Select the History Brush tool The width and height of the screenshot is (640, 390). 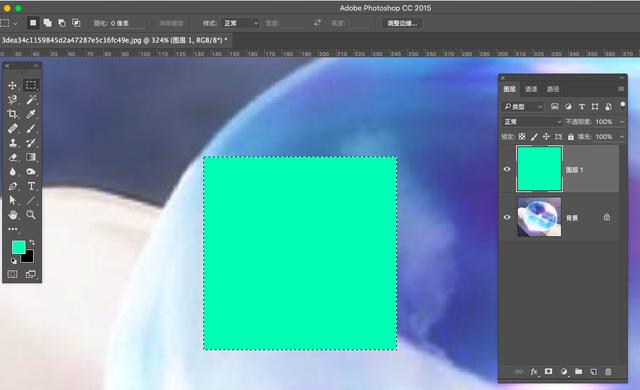click(x=31, y=143)
